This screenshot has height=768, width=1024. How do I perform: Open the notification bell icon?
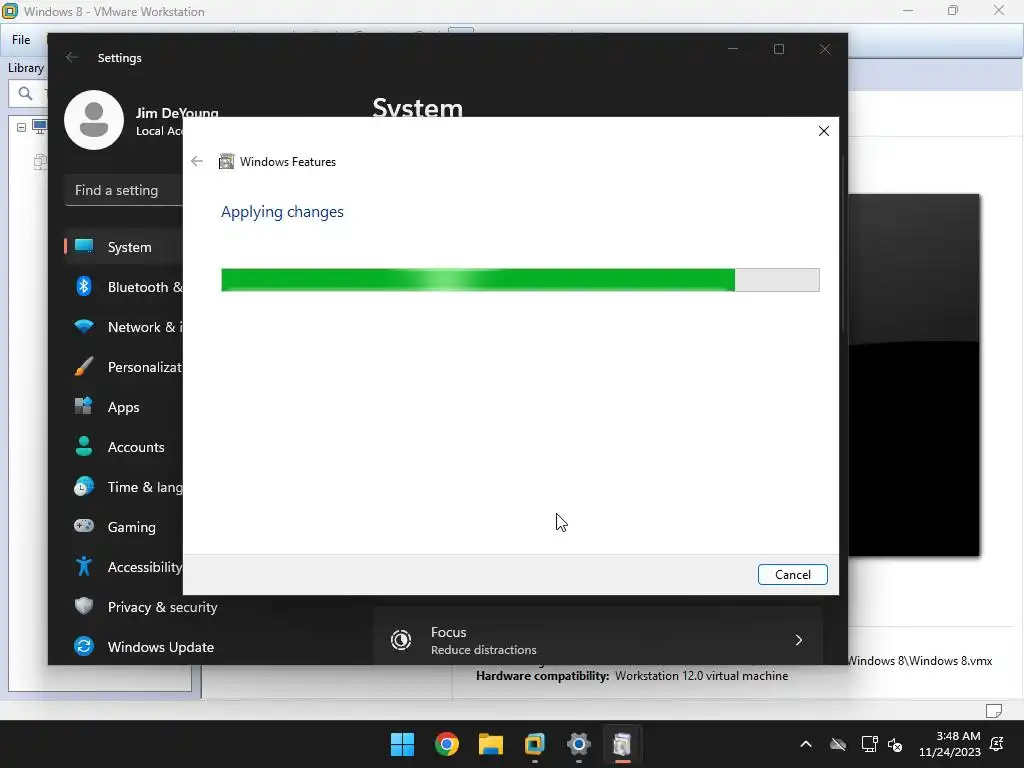[997, 744]
